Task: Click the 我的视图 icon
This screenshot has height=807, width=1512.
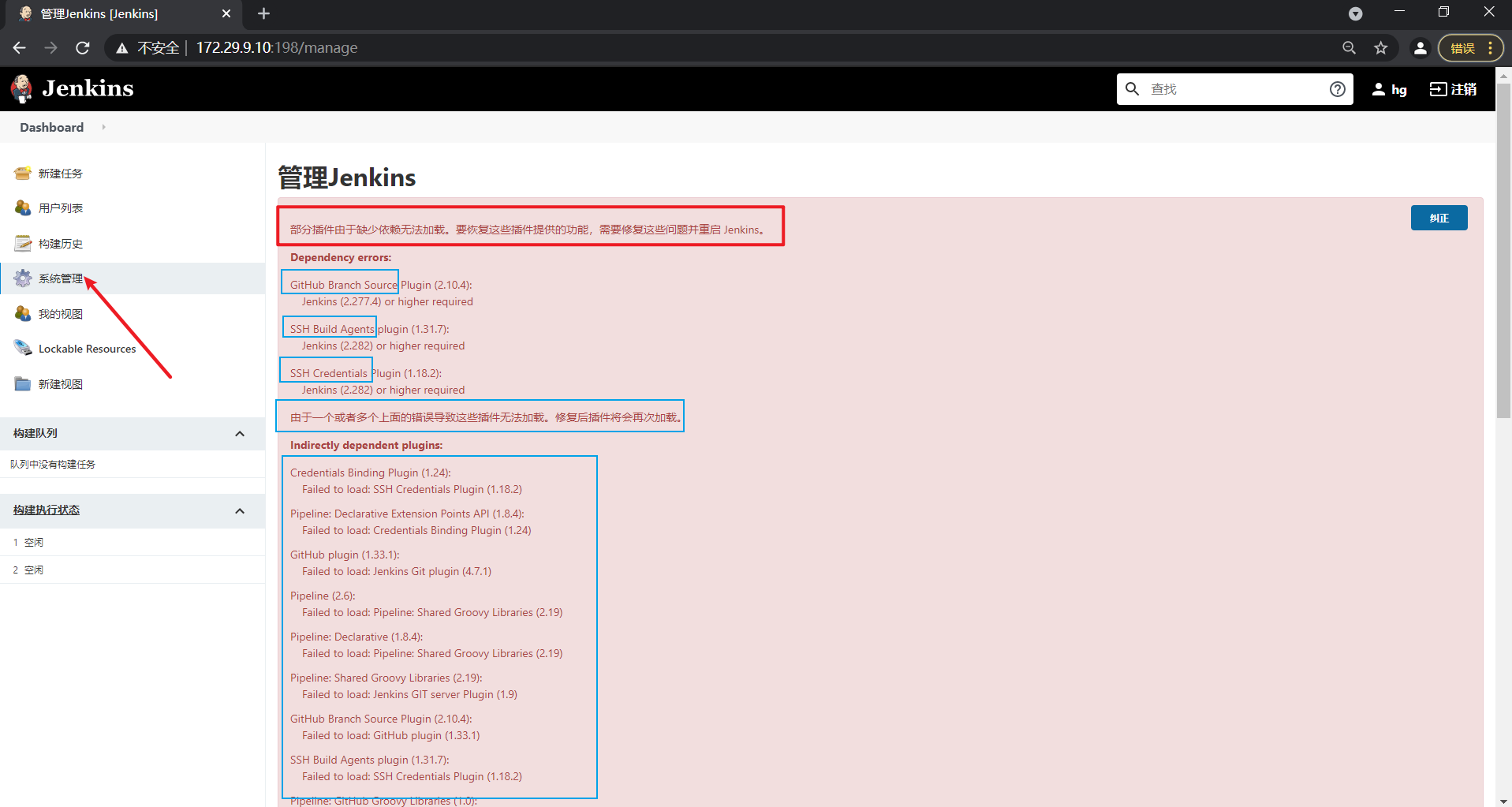Action: point(23,314)
